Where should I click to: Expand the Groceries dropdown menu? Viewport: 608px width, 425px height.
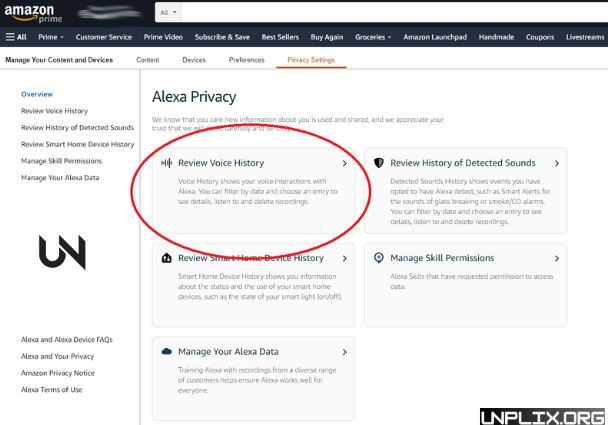point(373,37)
